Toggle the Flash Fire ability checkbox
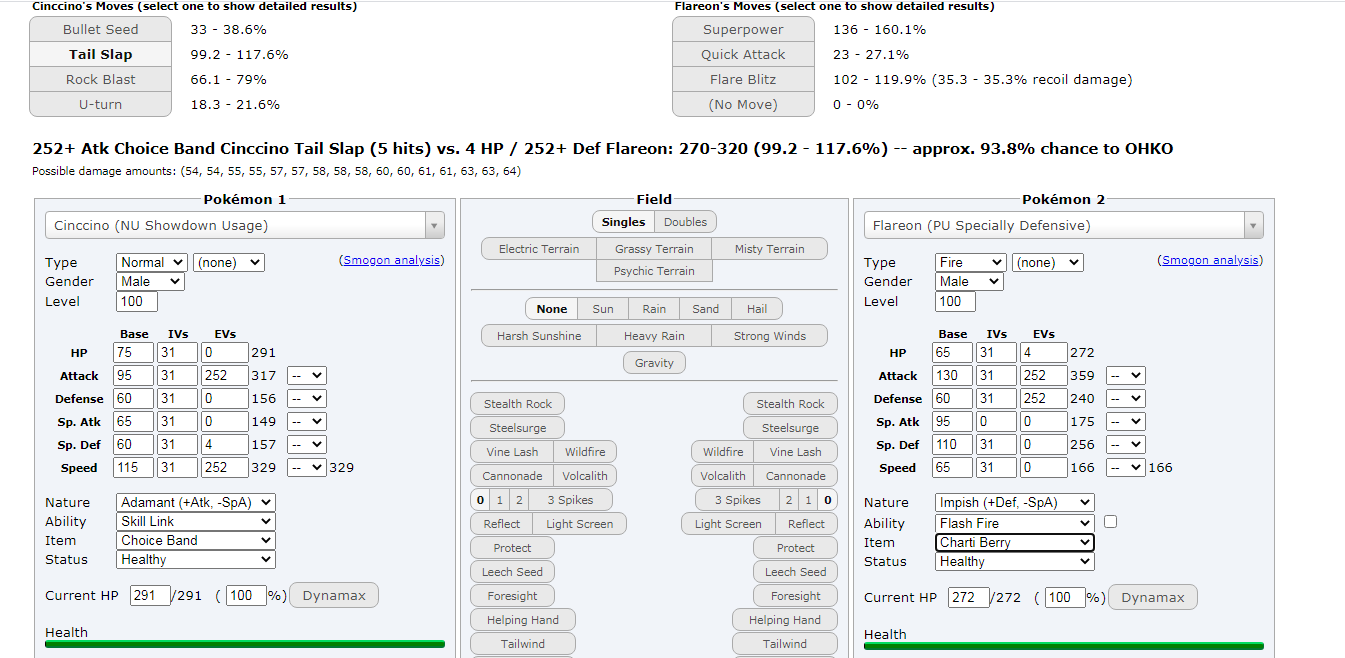This screenshot has width=1345, height=658. [x=1110, y=522]
